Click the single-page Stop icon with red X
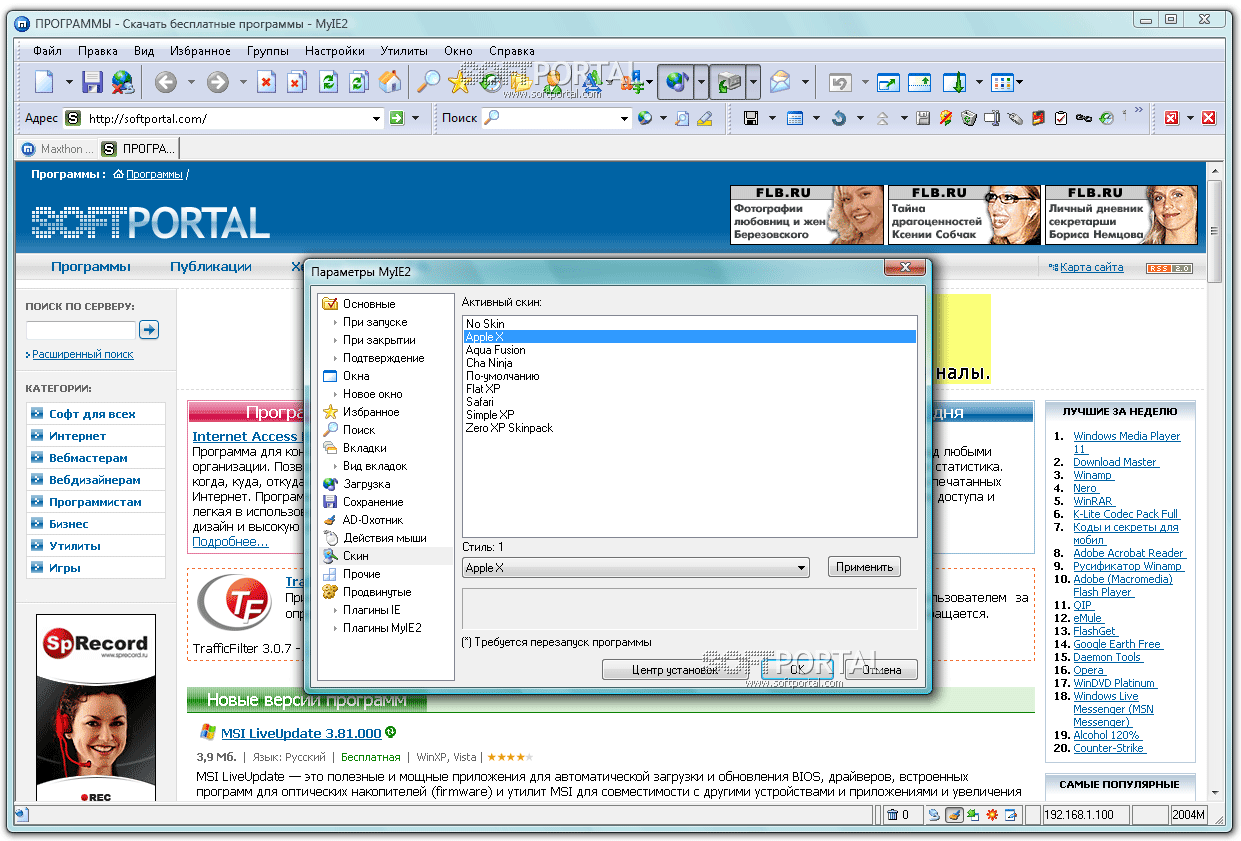The width and height of the screenshot is (1241, 841). pyautogui.click(x=267, y=82)
